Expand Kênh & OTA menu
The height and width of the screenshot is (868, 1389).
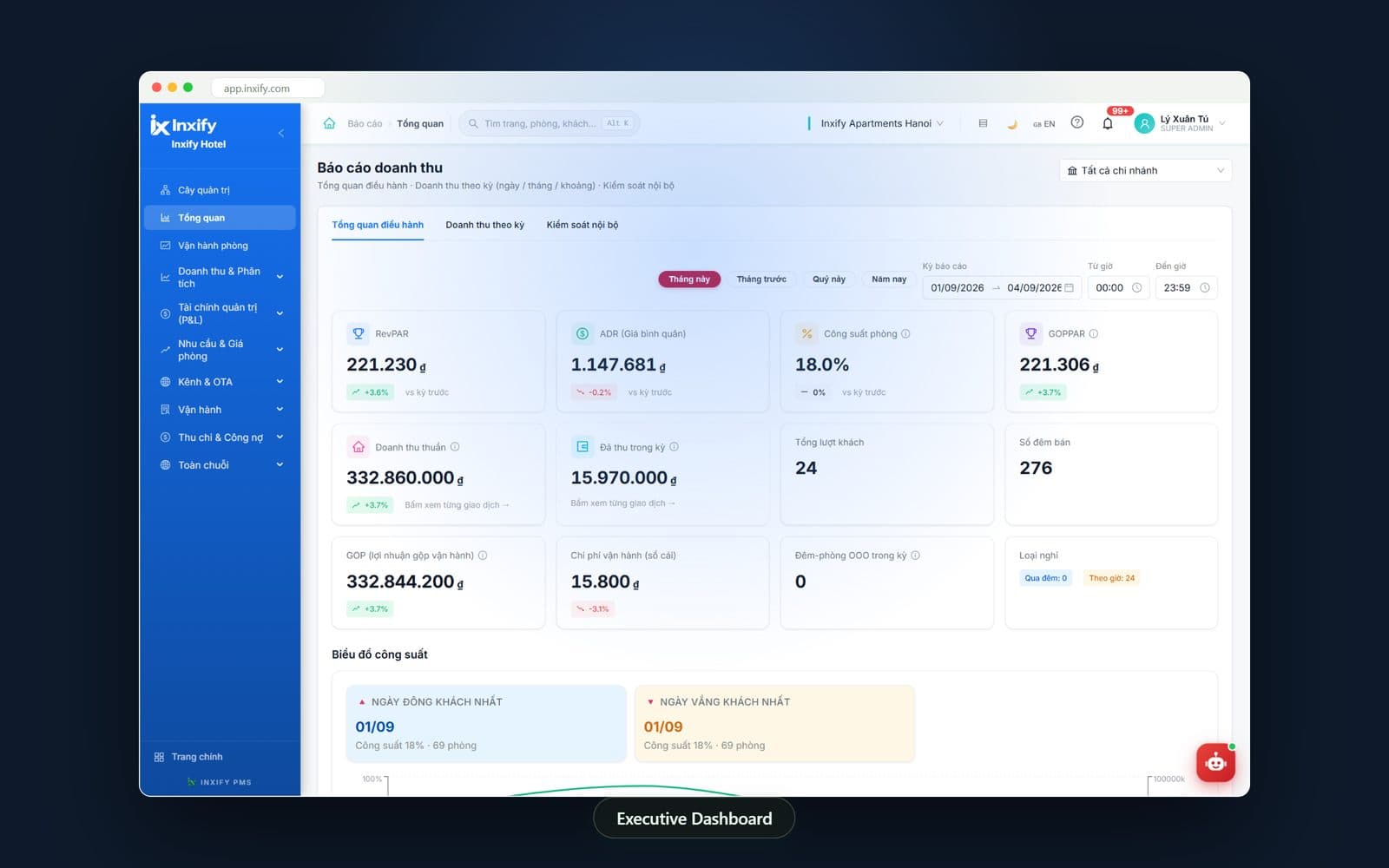click(220, 382)
